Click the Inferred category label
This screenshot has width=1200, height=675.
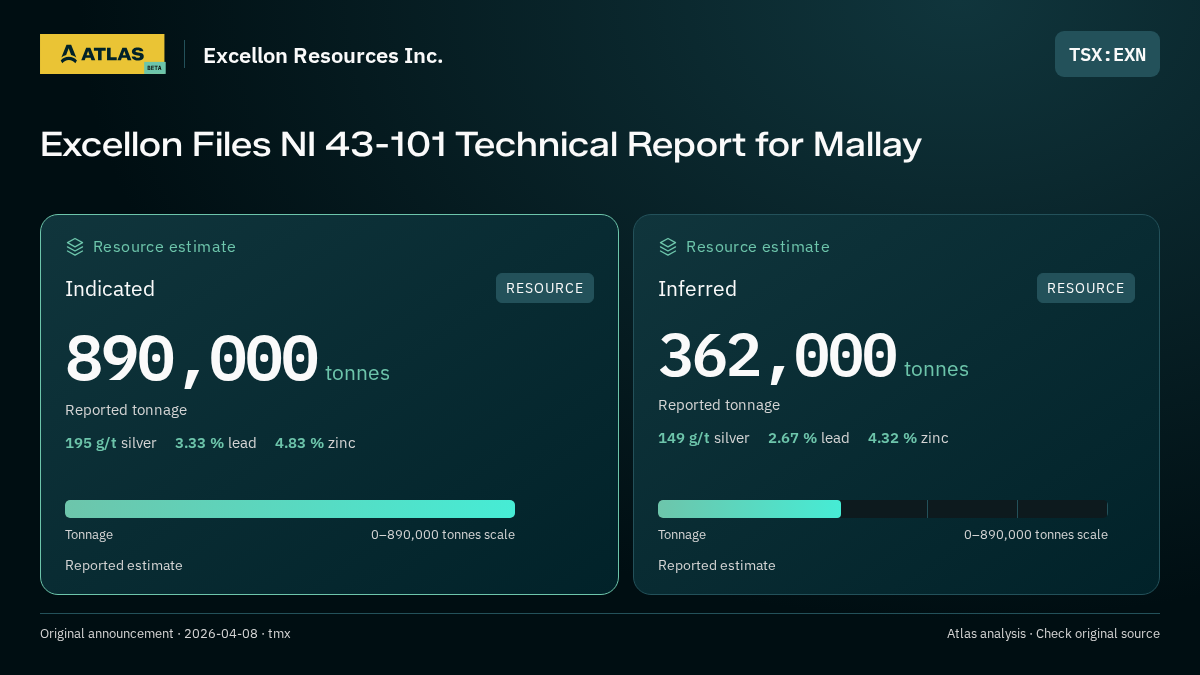pos(697,289)
